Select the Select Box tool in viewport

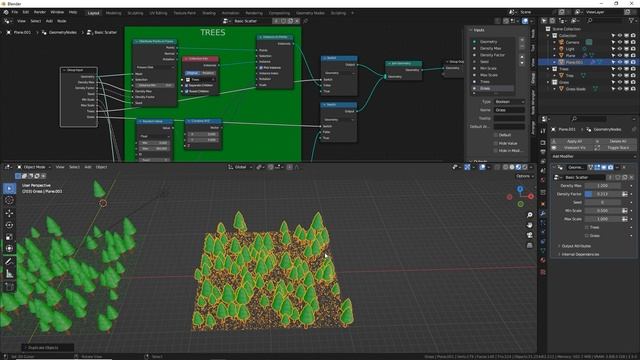(x=9, y=188)
